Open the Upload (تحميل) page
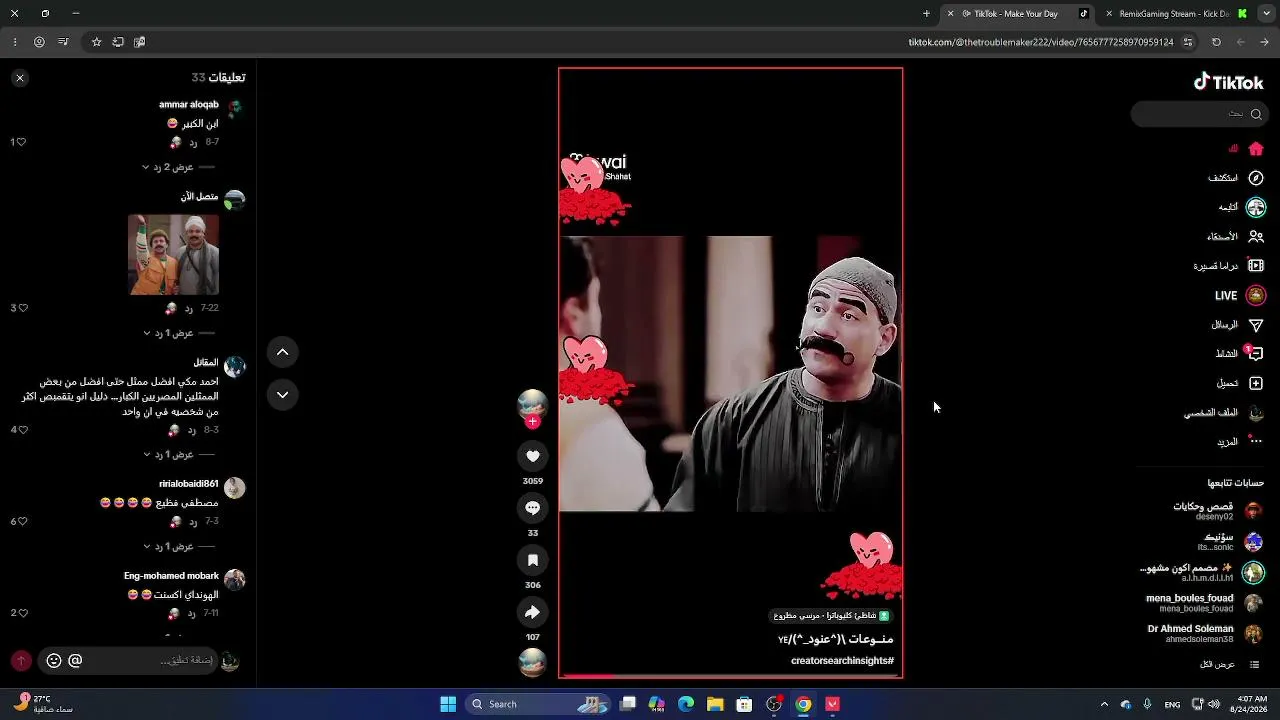The image size is (1280, 720). (1240, 383)
